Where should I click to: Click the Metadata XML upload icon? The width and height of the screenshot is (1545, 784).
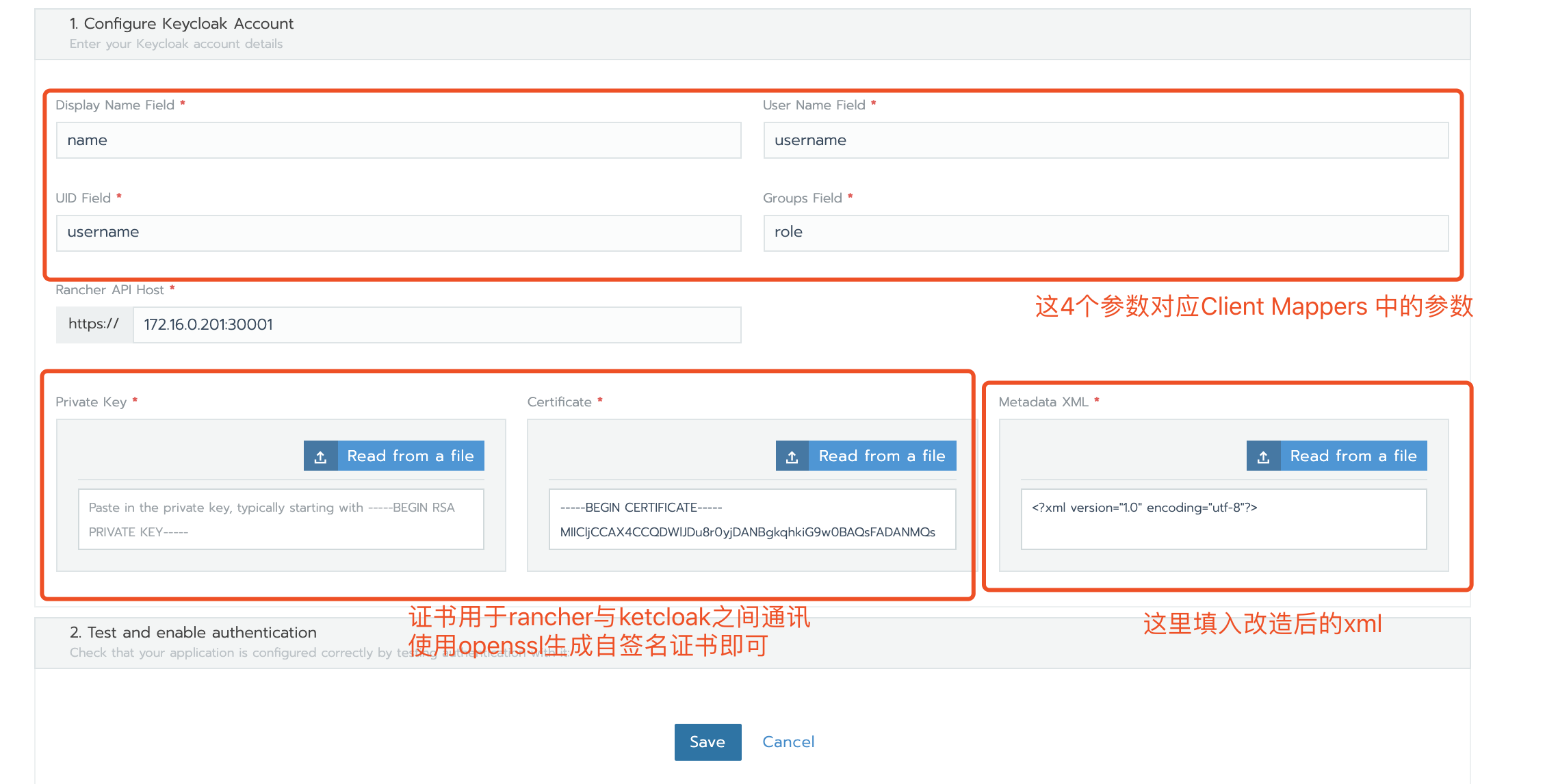(x=1263, y=456)
